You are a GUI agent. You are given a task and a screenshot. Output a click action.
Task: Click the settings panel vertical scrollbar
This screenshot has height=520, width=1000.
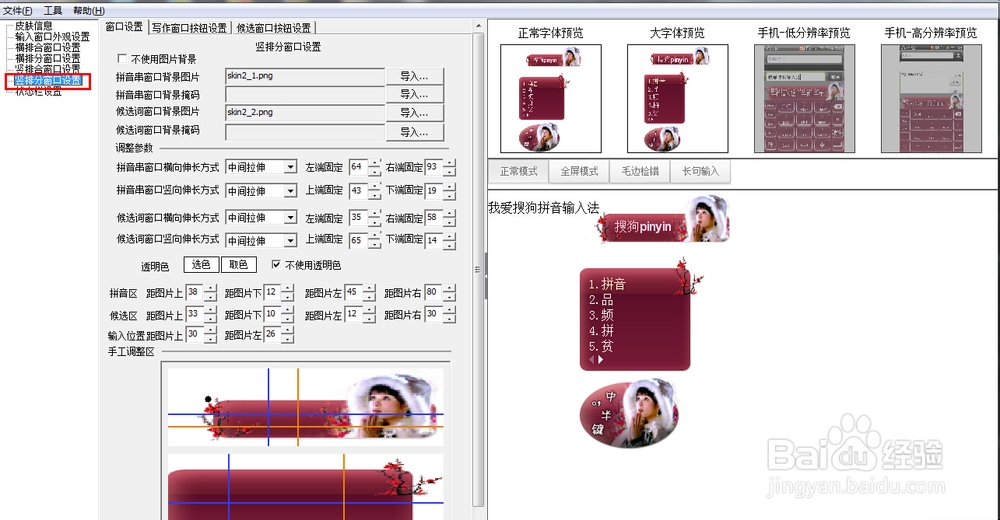pyautogui.click(x=478, y=268)
